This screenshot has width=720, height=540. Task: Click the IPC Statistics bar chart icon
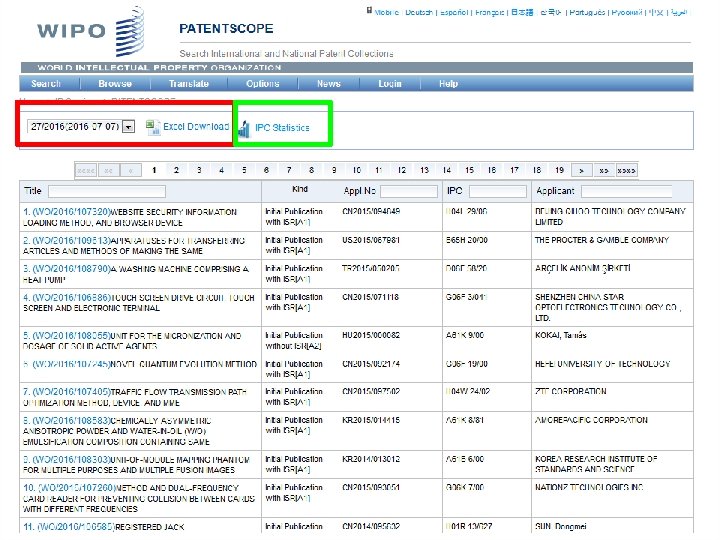point(244,129)
